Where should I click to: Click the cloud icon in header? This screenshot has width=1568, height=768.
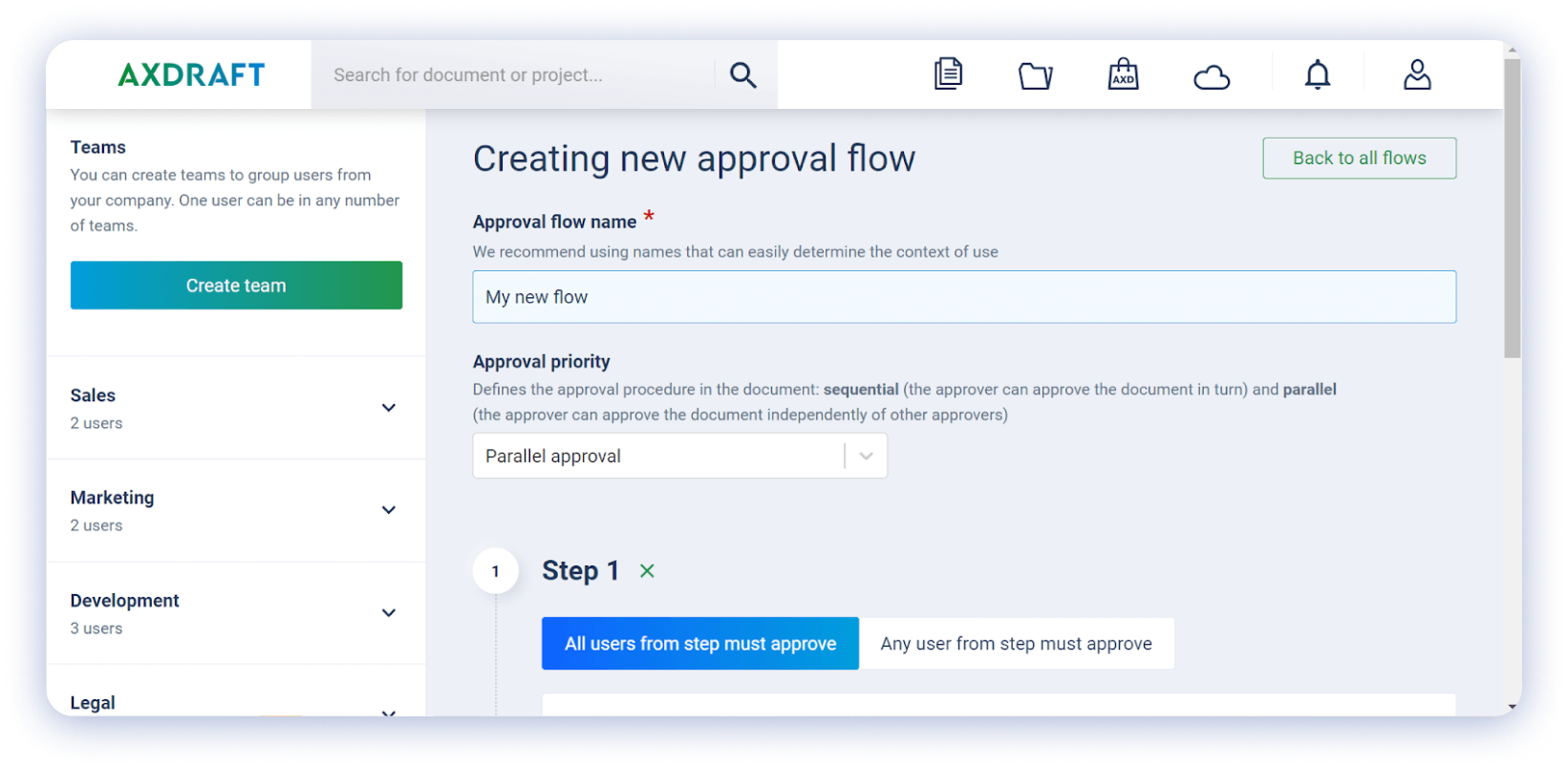click(1212, 76)
